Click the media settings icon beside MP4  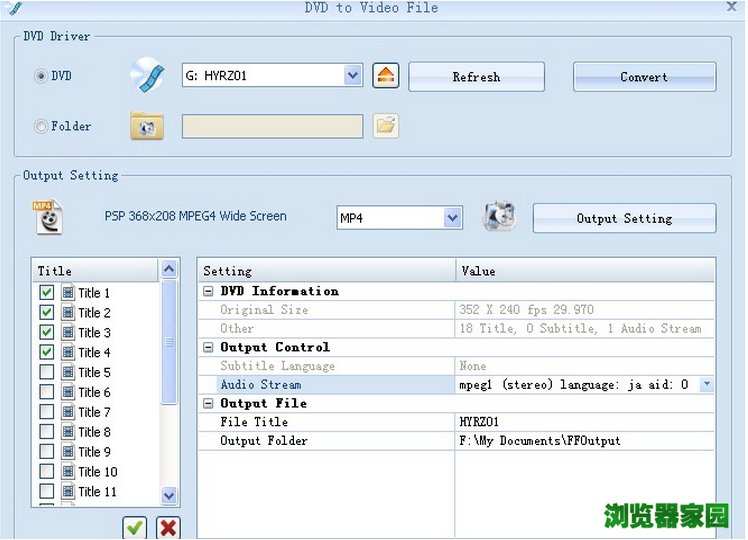(x=498, y=217)
